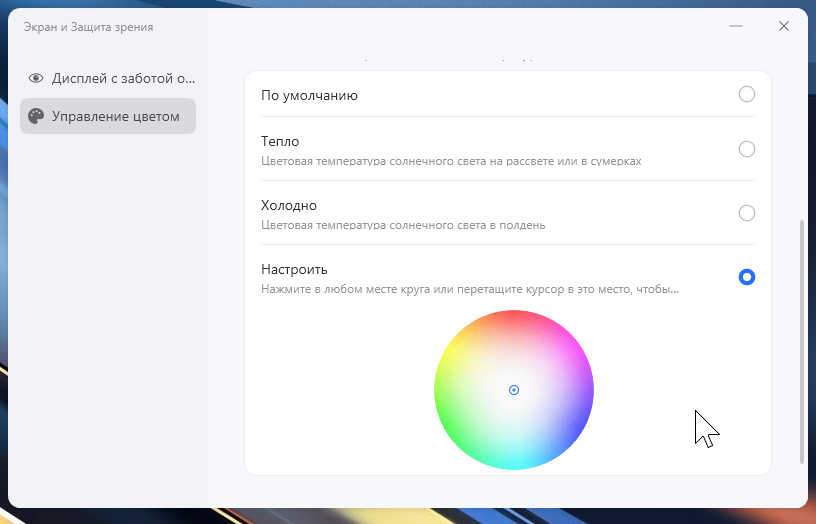816x524 pixels.
Task: Minimize the Экран и Защита зрения window
Action: click(x=736, y=26)
